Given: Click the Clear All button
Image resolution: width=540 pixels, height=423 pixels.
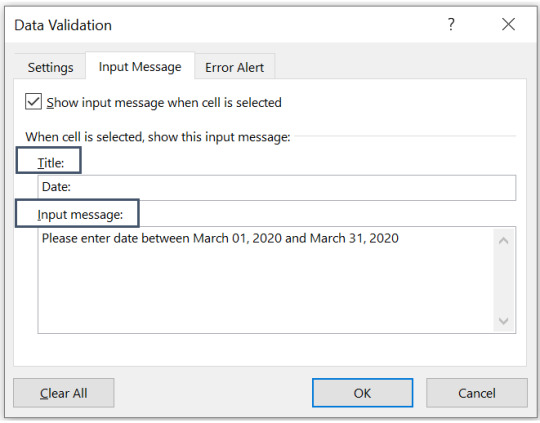Looking at the screenshot, I should pyautogui.click(x=64, y=393).
